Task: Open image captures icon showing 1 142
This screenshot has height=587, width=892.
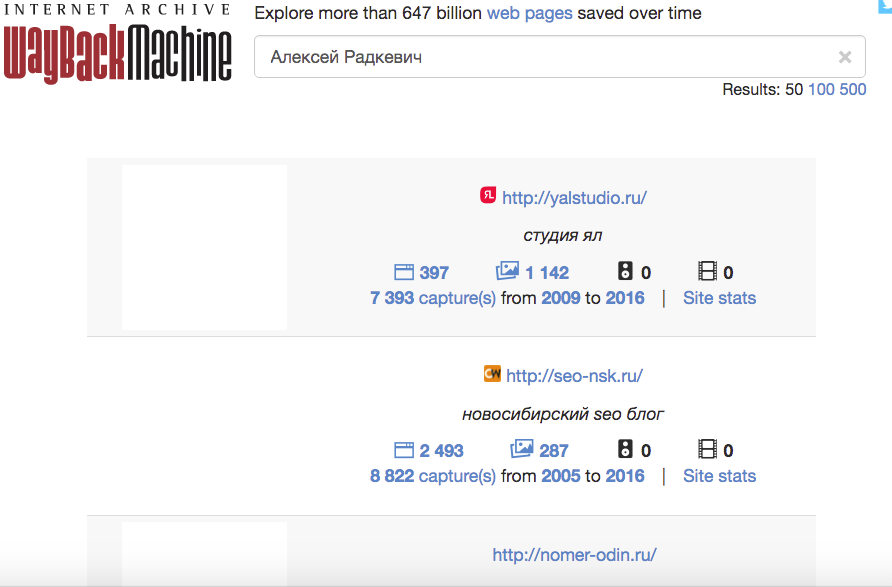Action: point(507,270)
